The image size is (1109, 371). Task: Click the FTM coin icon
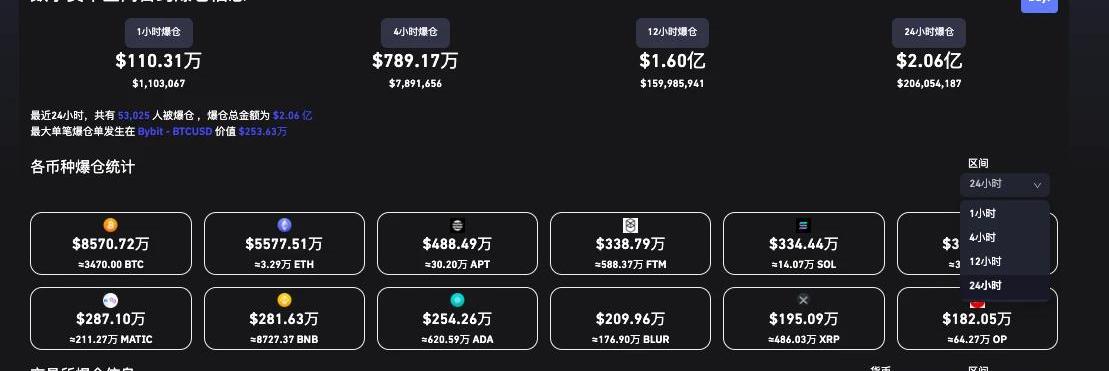click(x=630, y=225)
